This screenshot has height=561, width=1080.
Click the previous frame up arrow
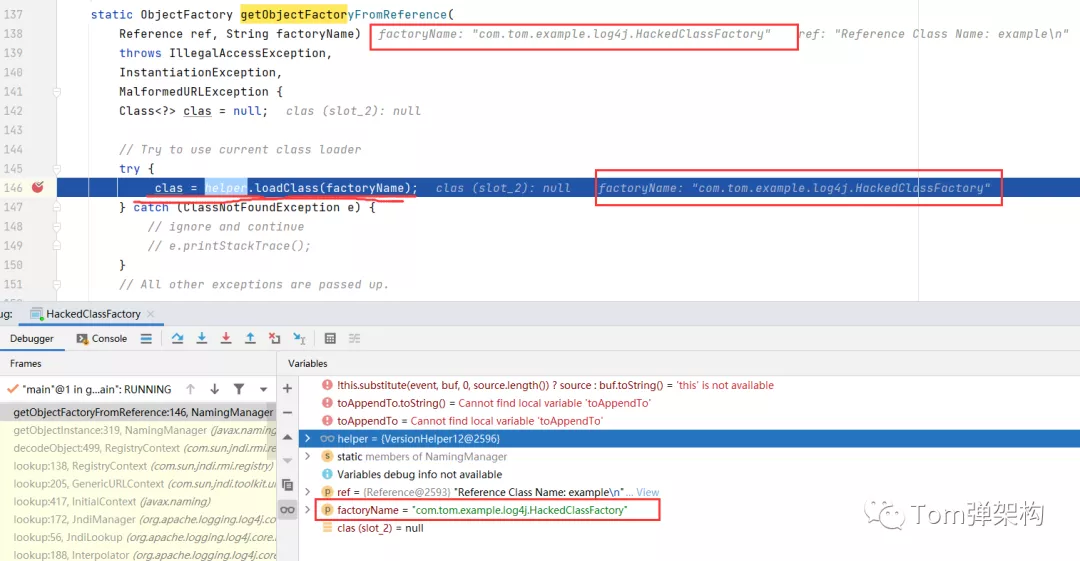coord(191,389)
